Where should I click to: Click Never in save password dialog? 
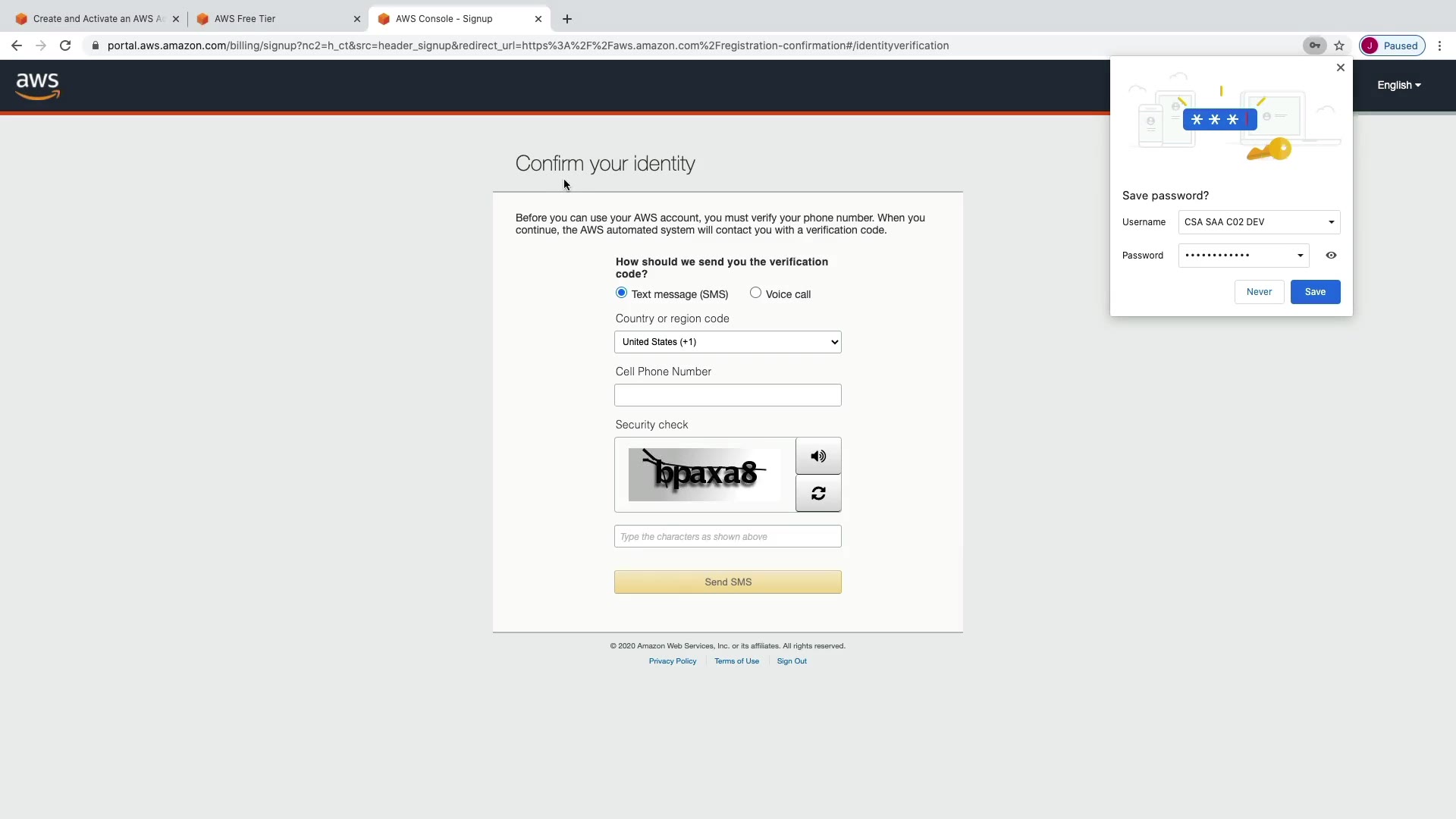1259,292
